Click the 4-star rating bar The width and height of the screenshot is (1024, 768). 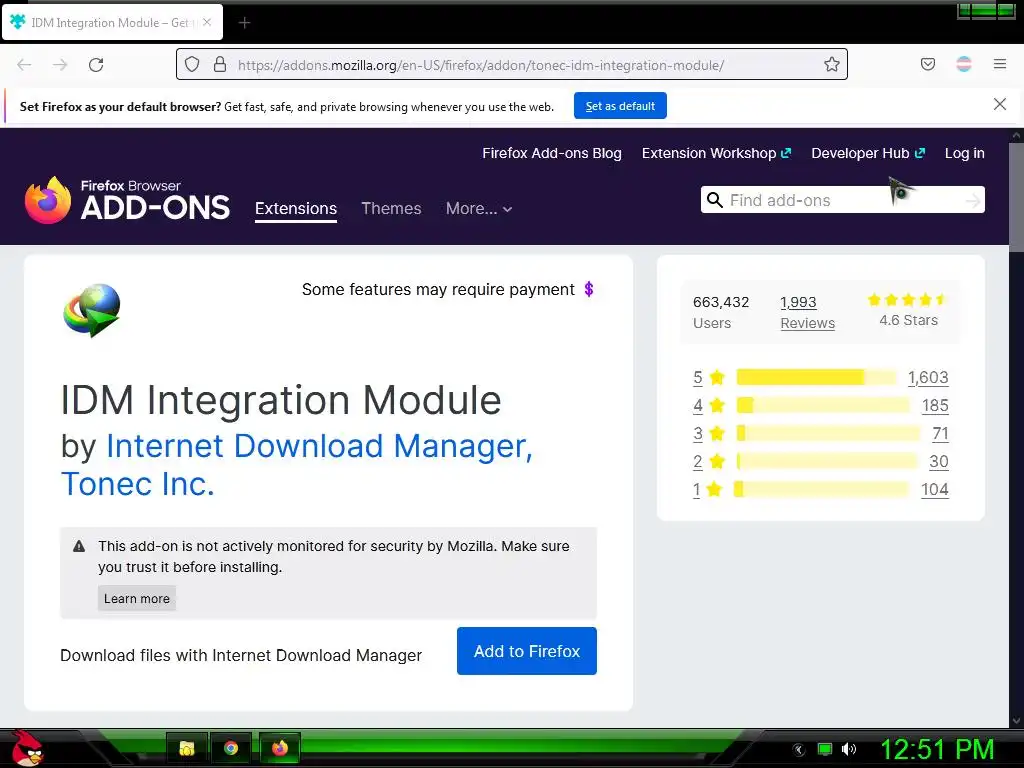pyautogui.click(x=822, y=405)
